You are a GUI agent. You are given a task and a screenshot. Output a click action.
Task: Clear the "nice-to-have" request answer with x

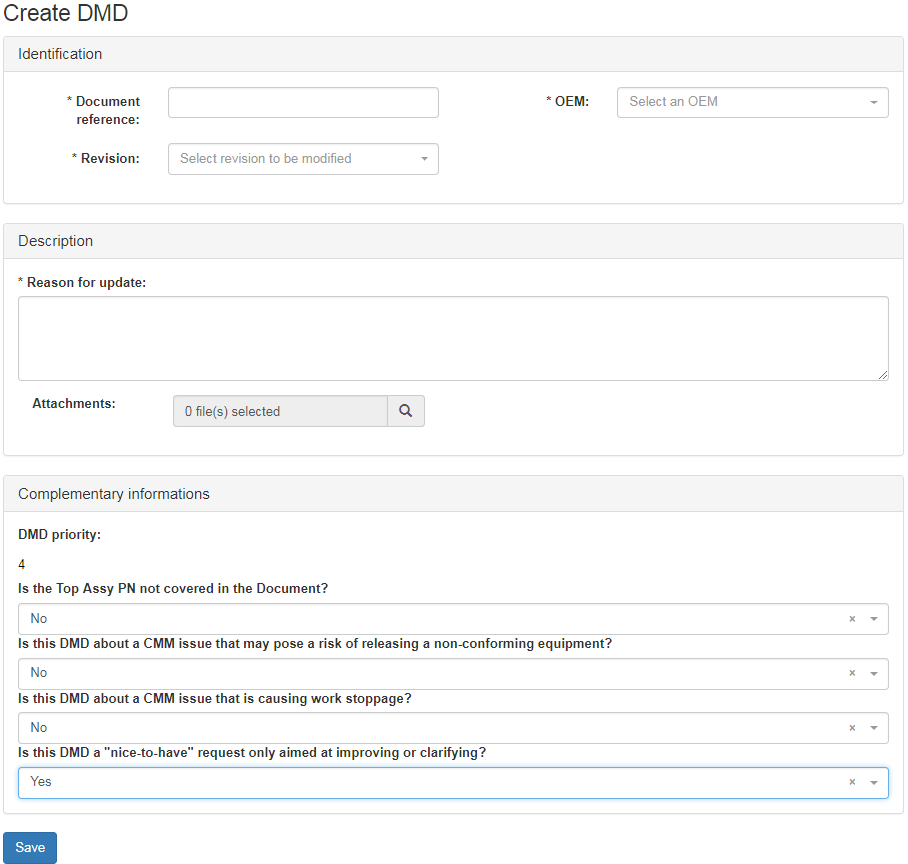coord(852,782)
